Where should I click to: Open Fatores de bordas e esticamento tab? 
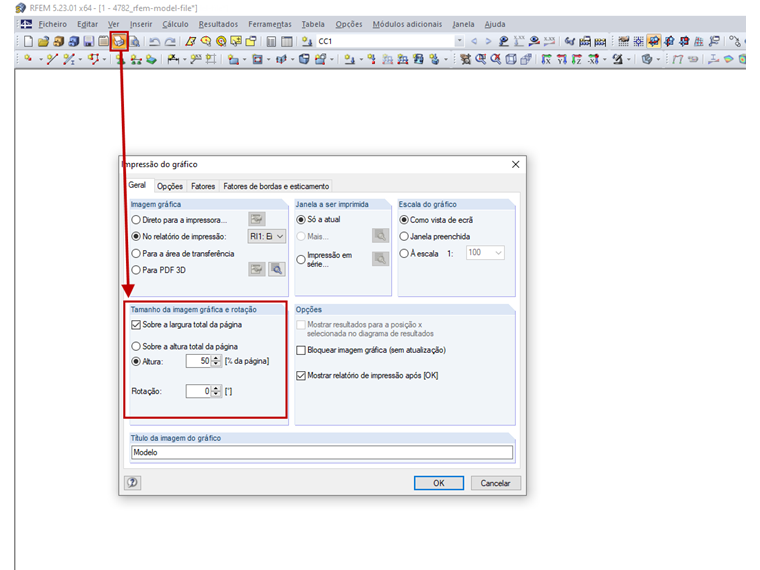pyautogui.click(x=276, y=186)
